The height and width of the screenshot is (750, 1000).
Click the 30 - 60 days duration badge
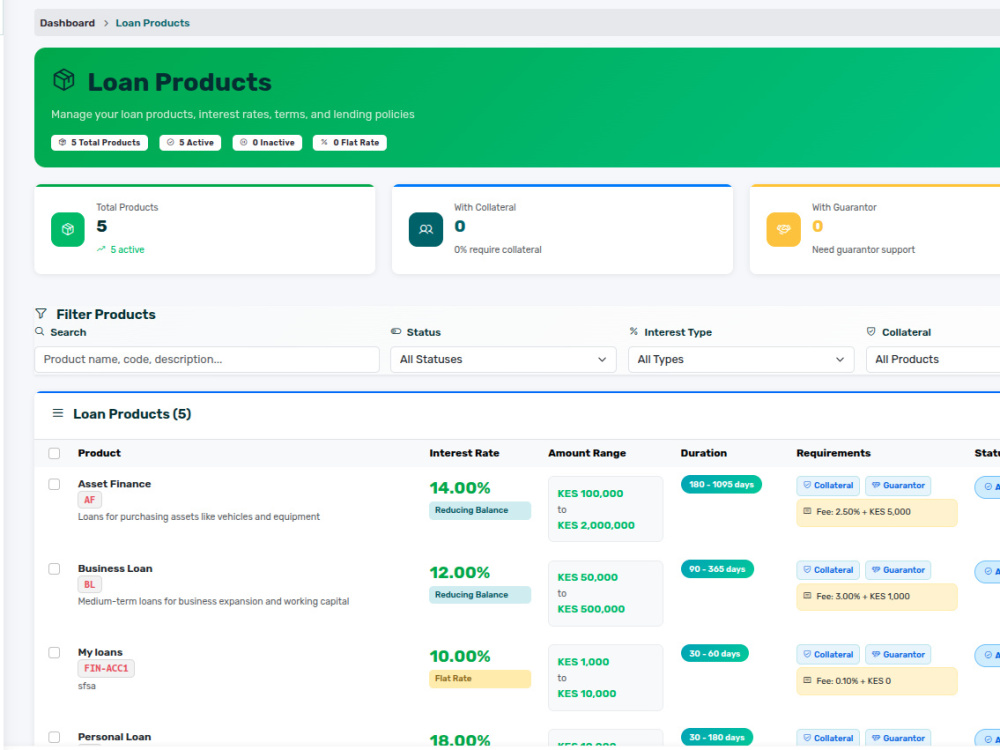[715, 653]
